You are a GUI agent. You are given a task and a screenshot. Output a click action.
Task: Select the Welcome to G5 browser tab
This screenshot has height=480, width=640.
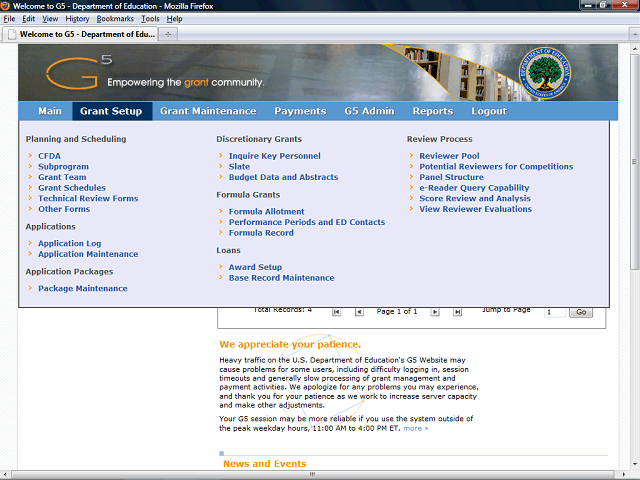81,34
